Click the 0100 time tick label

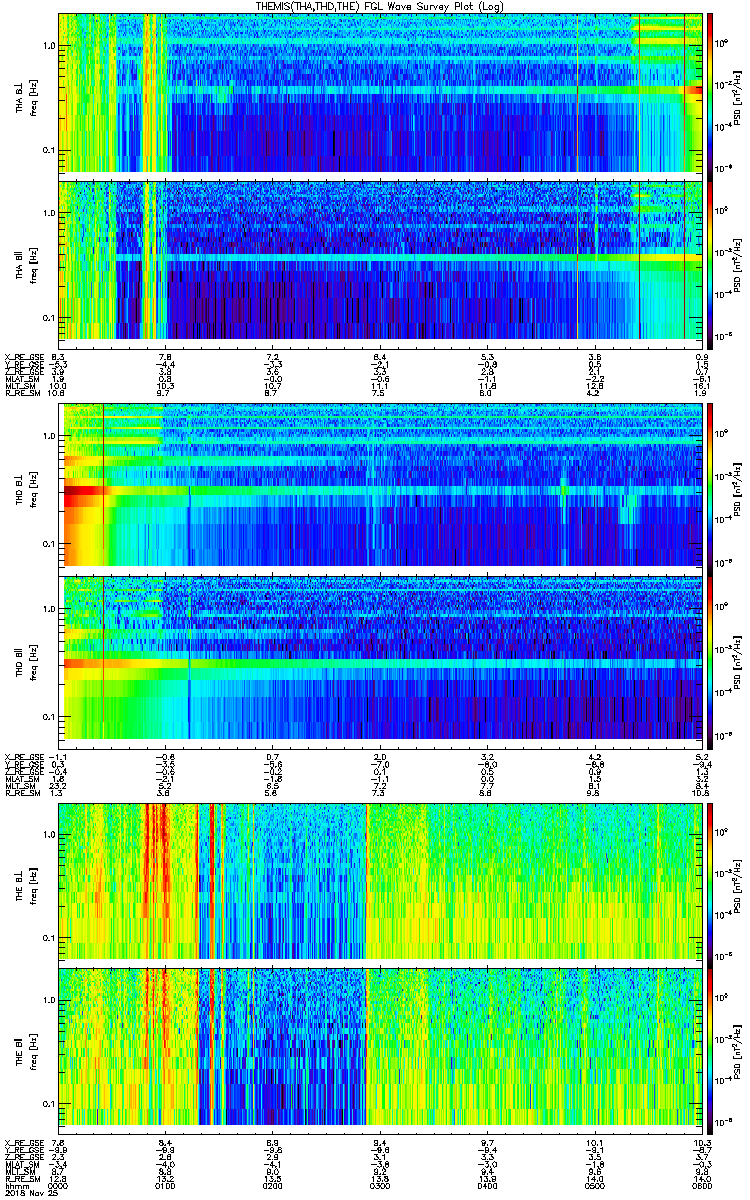click(165, 1185)
